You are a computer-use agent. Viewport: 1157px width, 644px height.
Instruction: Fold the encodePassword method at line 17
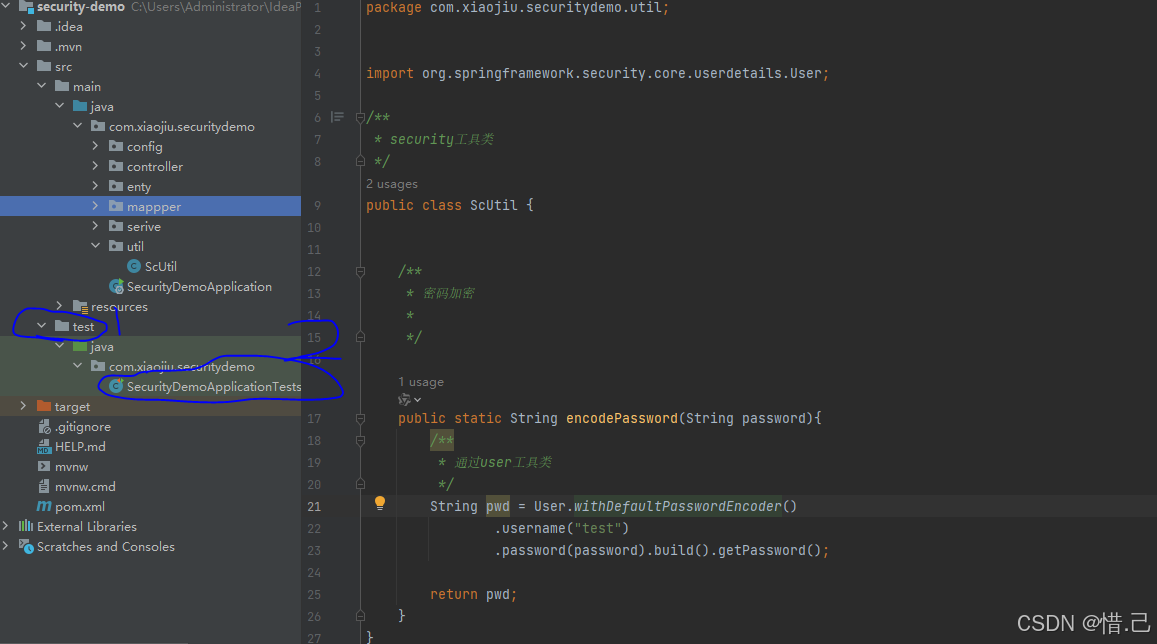coord(360,418)
